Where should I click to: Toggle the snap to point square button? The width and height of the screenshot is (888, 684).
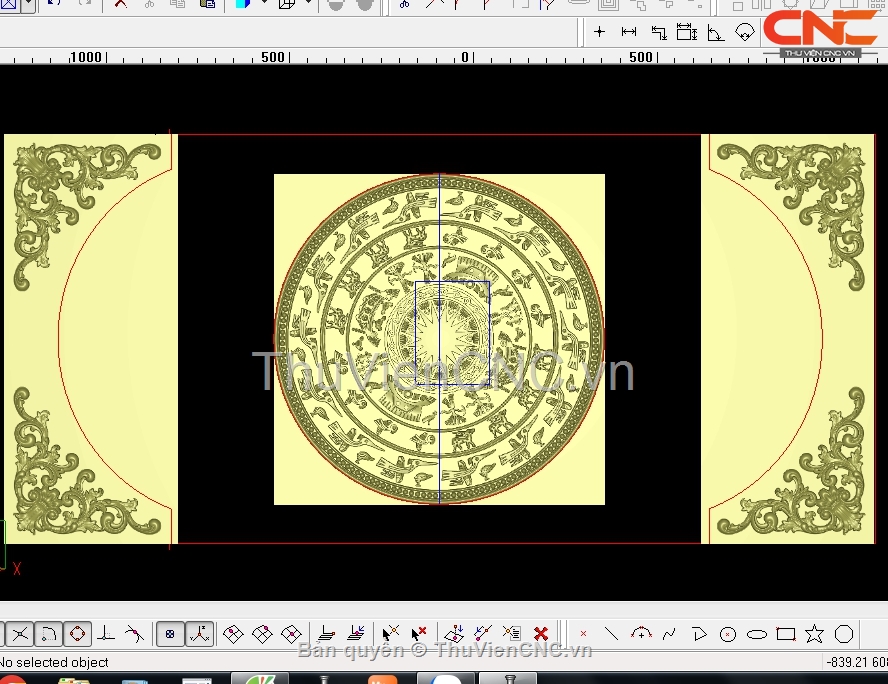click(x=170, y=634)
